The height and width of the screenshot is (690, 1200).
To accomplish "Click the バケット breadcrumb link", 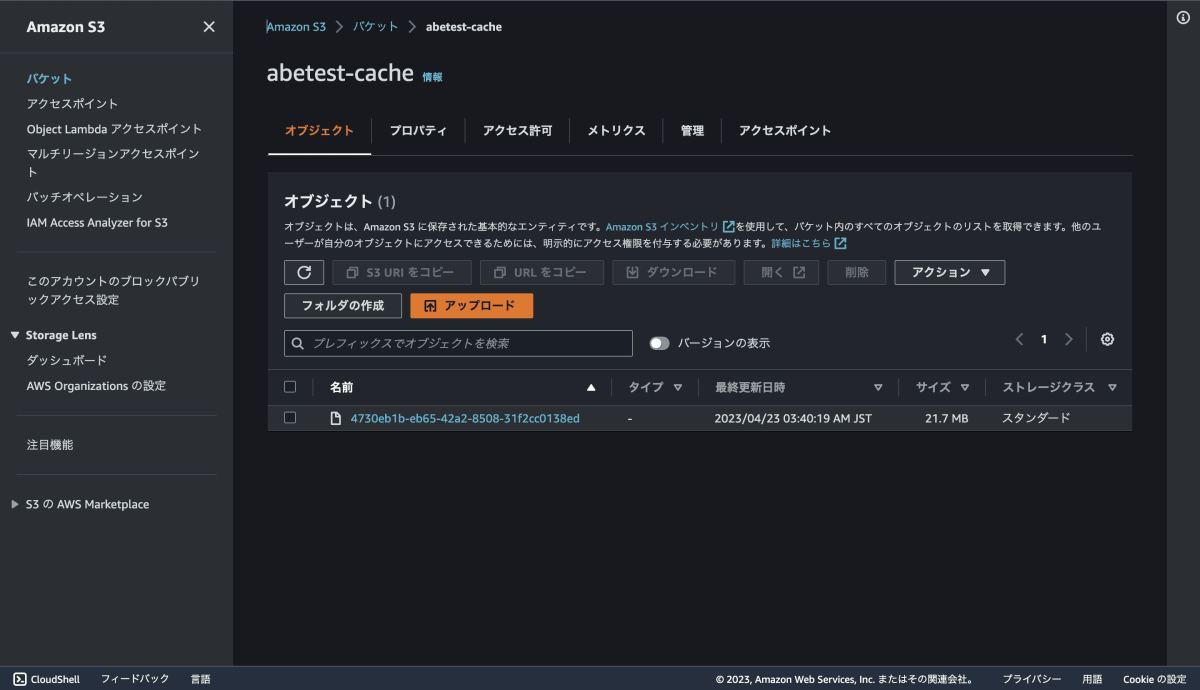I will 375,27.
